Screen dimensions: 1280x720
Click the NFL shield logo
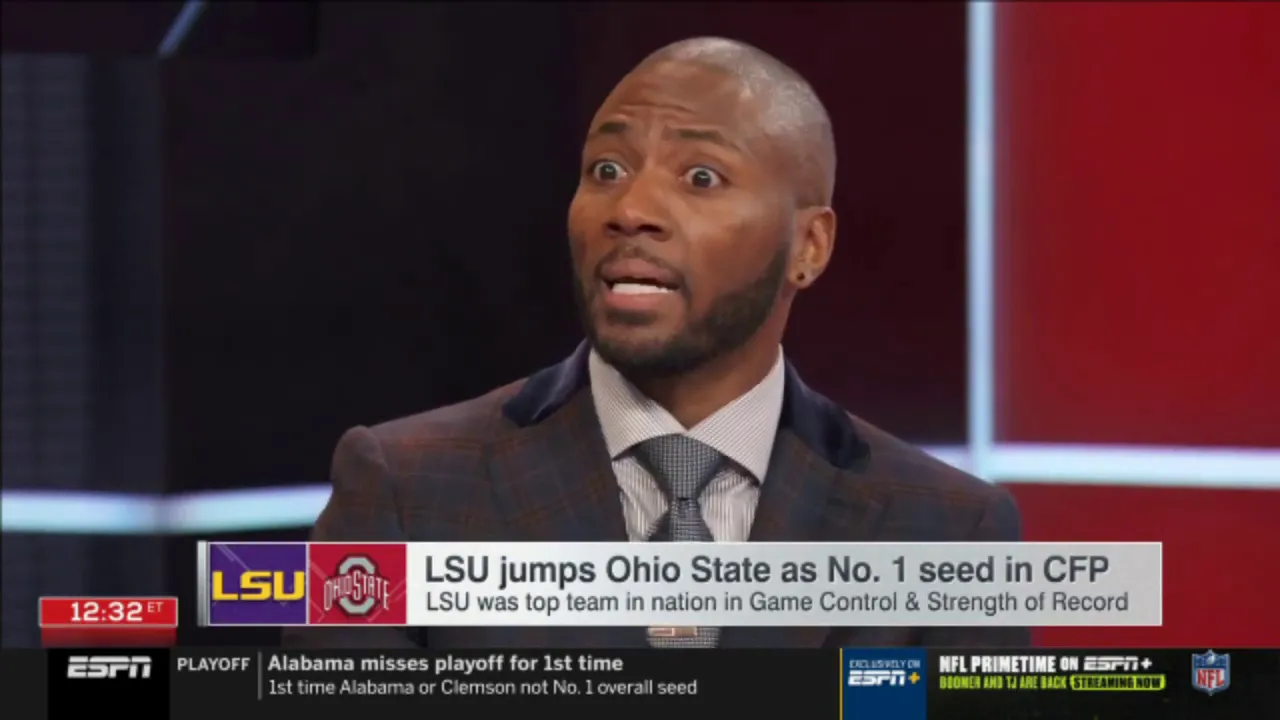click(x=1210, y=672)
